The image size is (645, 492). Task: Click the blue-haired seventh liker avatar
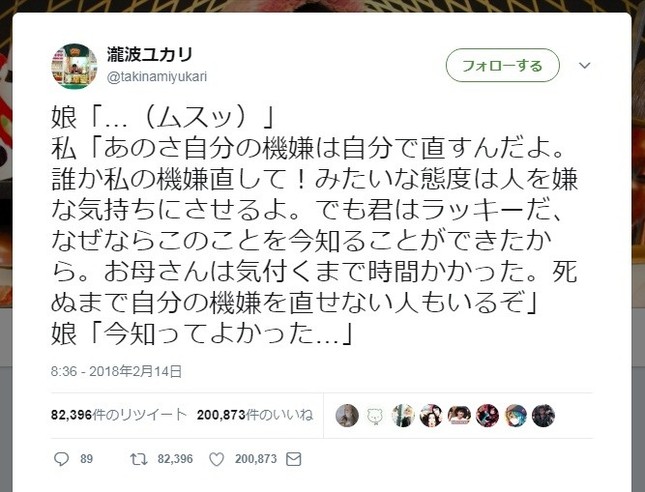coord(515,415)
